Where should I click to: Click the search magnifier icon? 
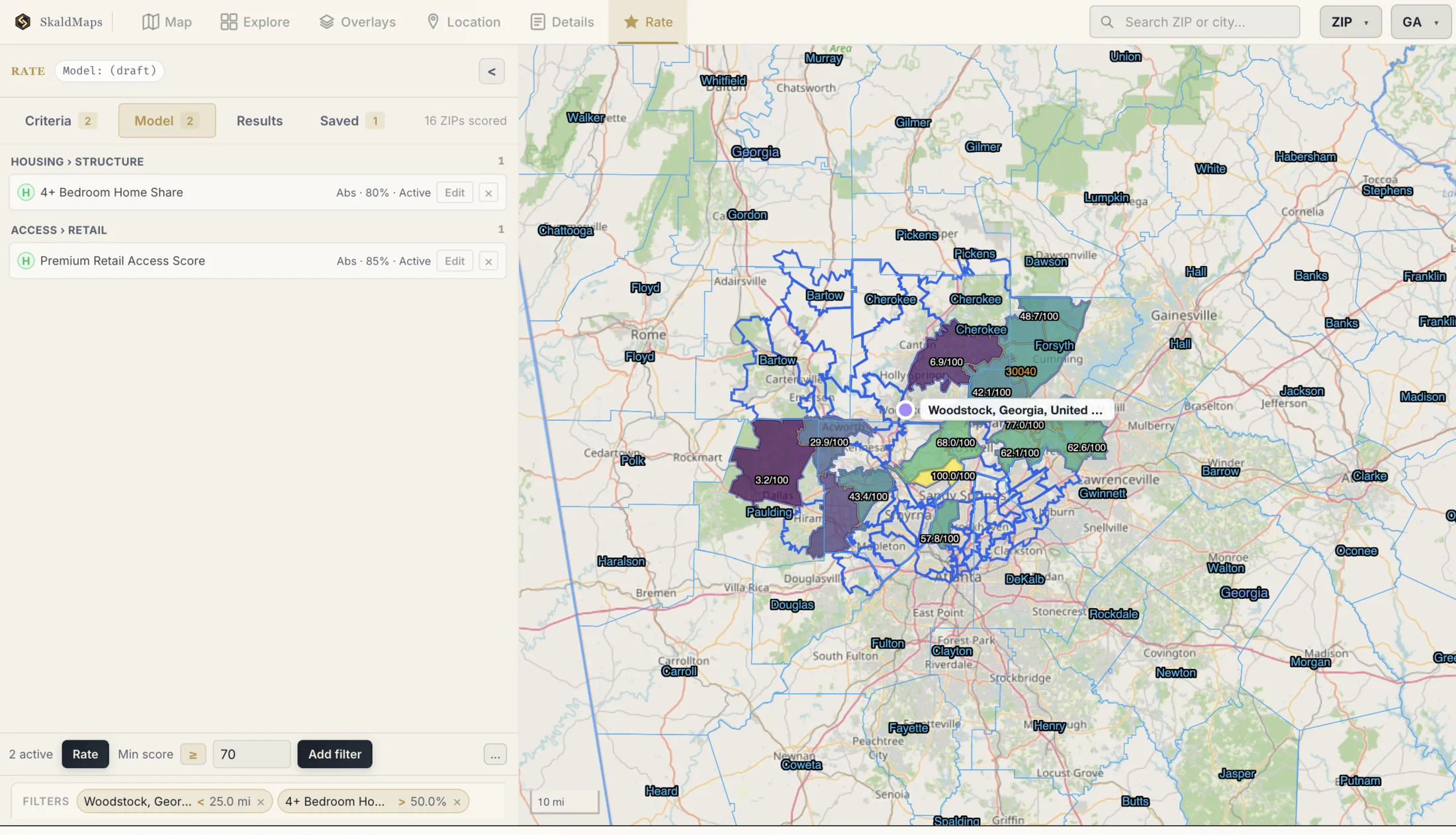pos(1107,22)
